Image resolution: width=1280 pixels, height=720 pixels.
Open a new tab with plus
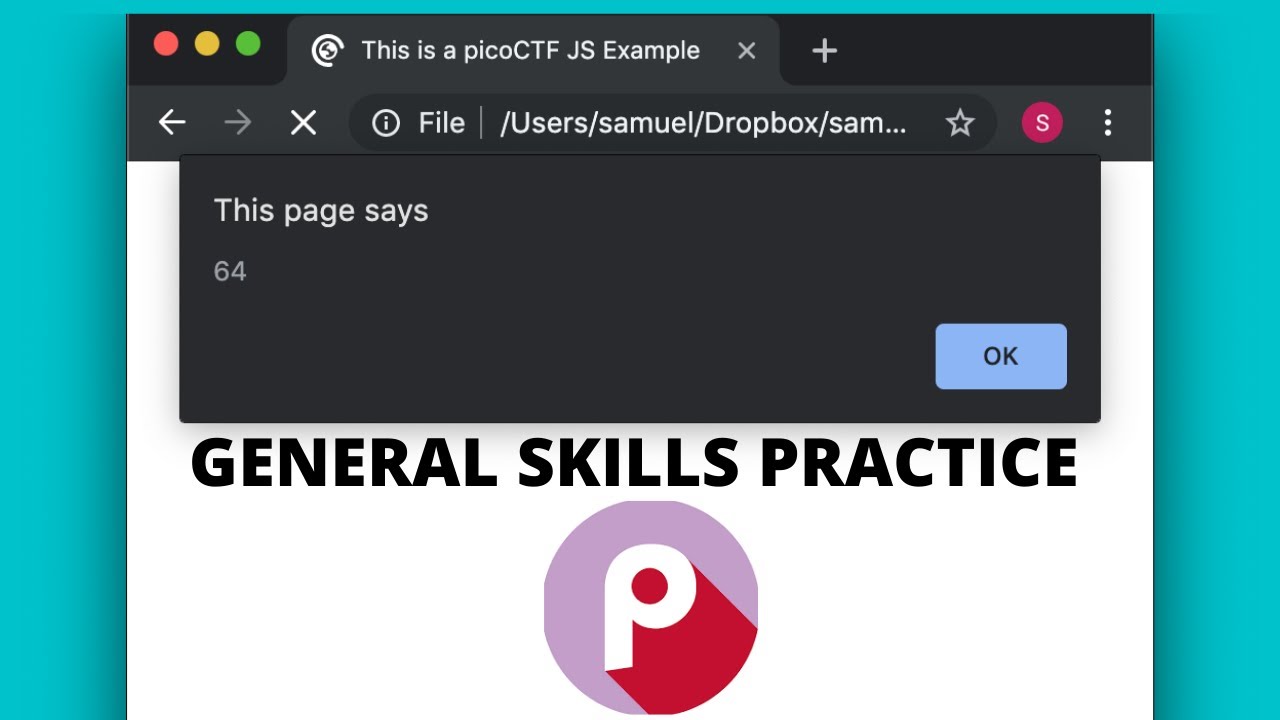(x=824, y=50)
